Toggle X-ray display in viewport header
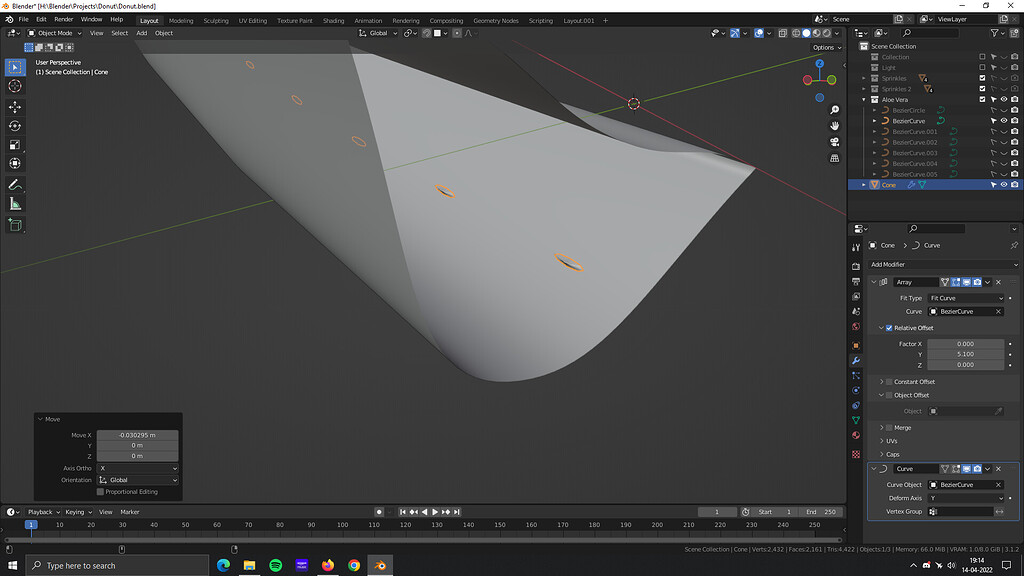 click(782, 33)
